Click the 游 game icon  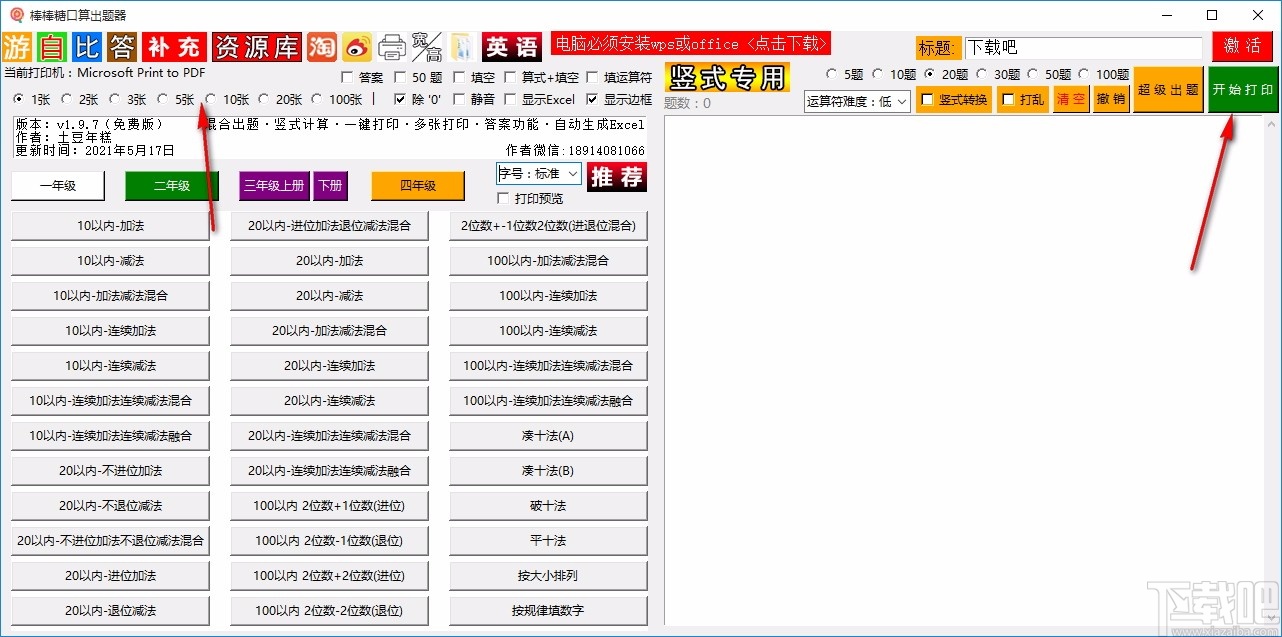coord(16,46)
